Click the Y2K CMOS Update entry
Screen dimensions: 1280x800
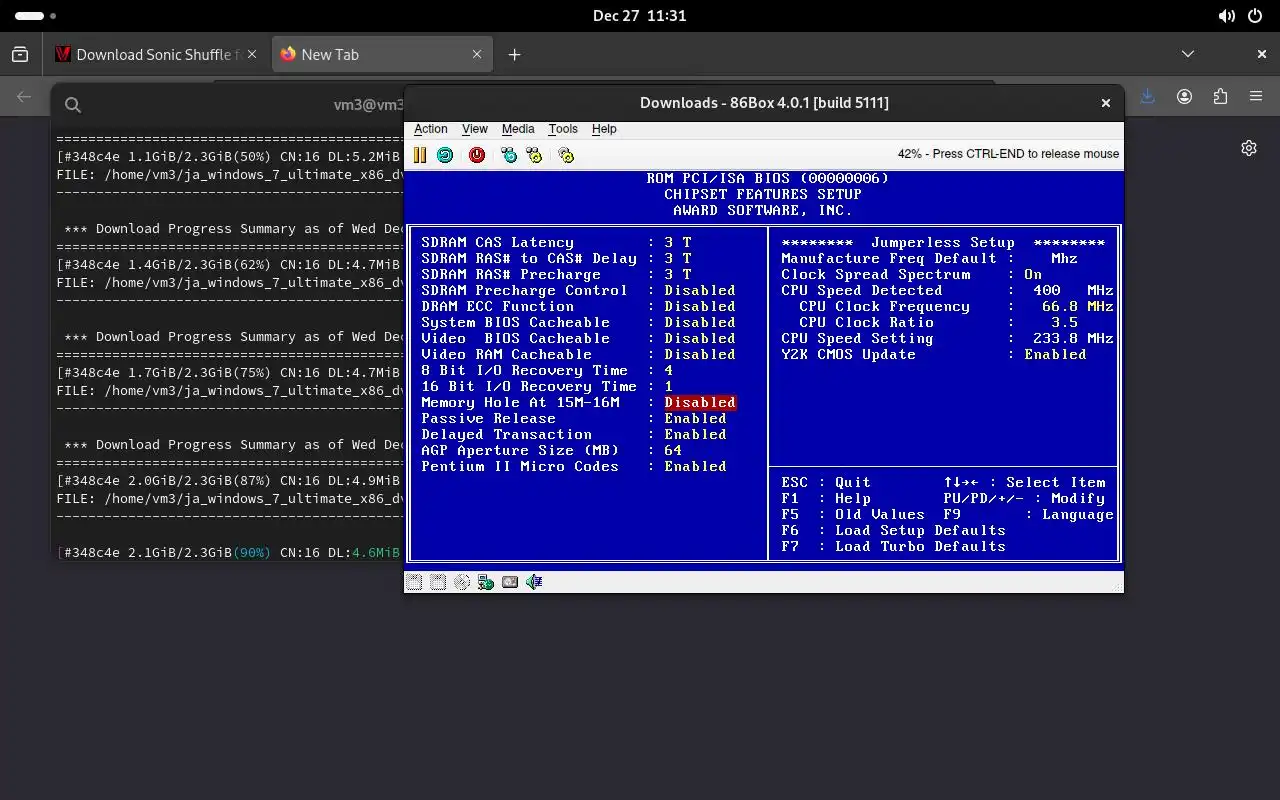[x=934, y=355]
